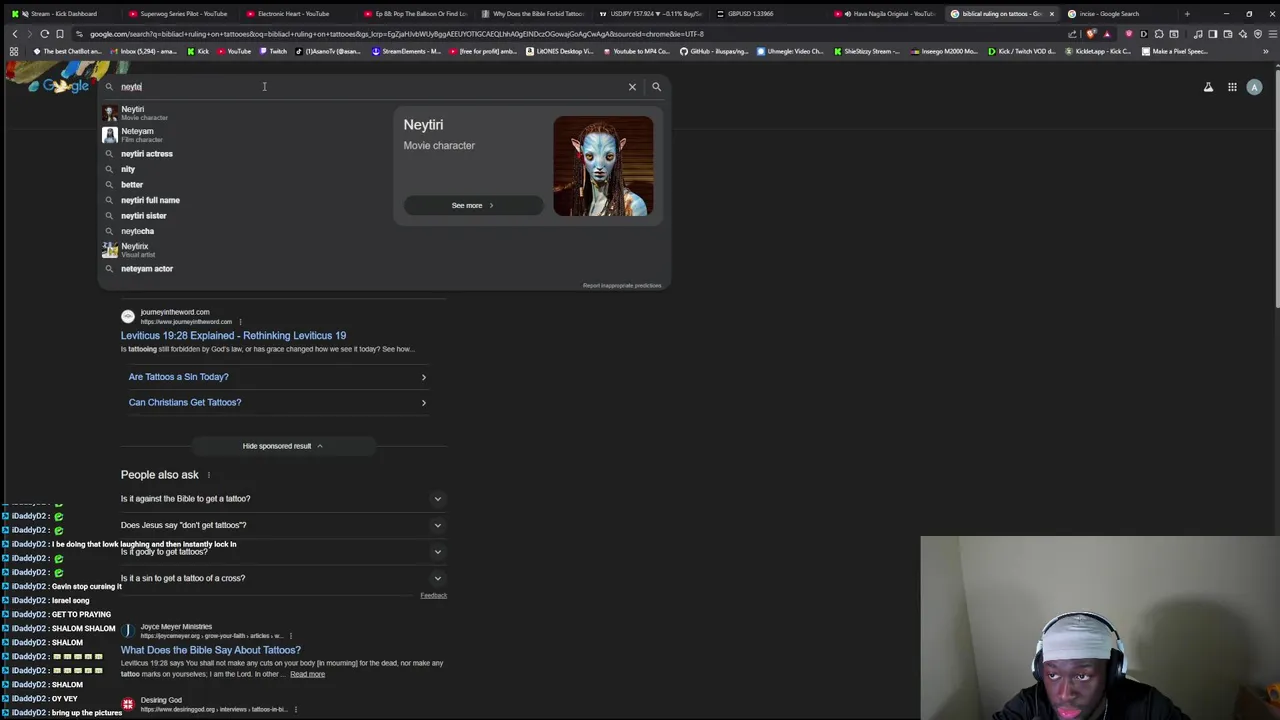The image size is (1280, 720).
Task: Share this page icon in address bar
Action: point(1073,34)
